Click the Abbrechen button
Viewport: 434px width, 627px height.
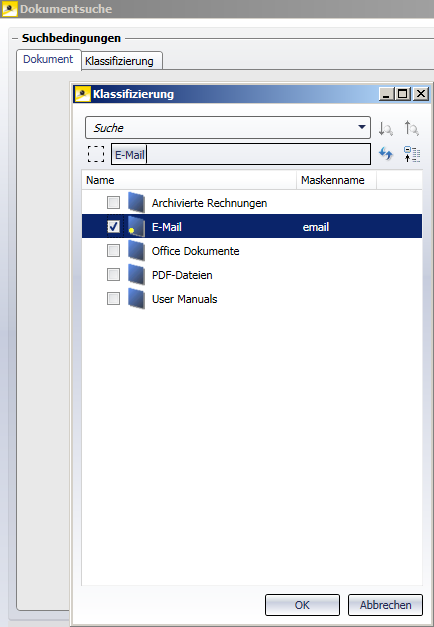tap(385, 605)
